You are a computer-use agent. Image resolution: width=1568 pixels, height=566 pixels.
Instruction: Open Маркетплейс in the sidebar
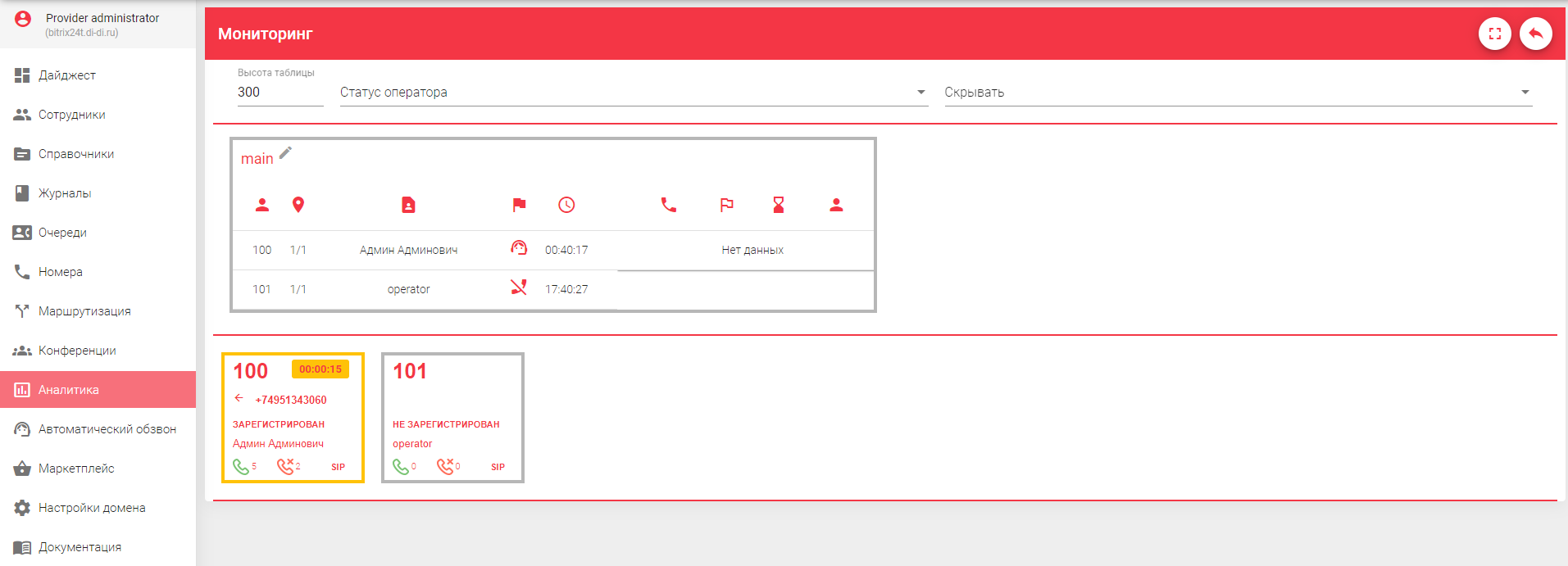click(x=98, y=469)
